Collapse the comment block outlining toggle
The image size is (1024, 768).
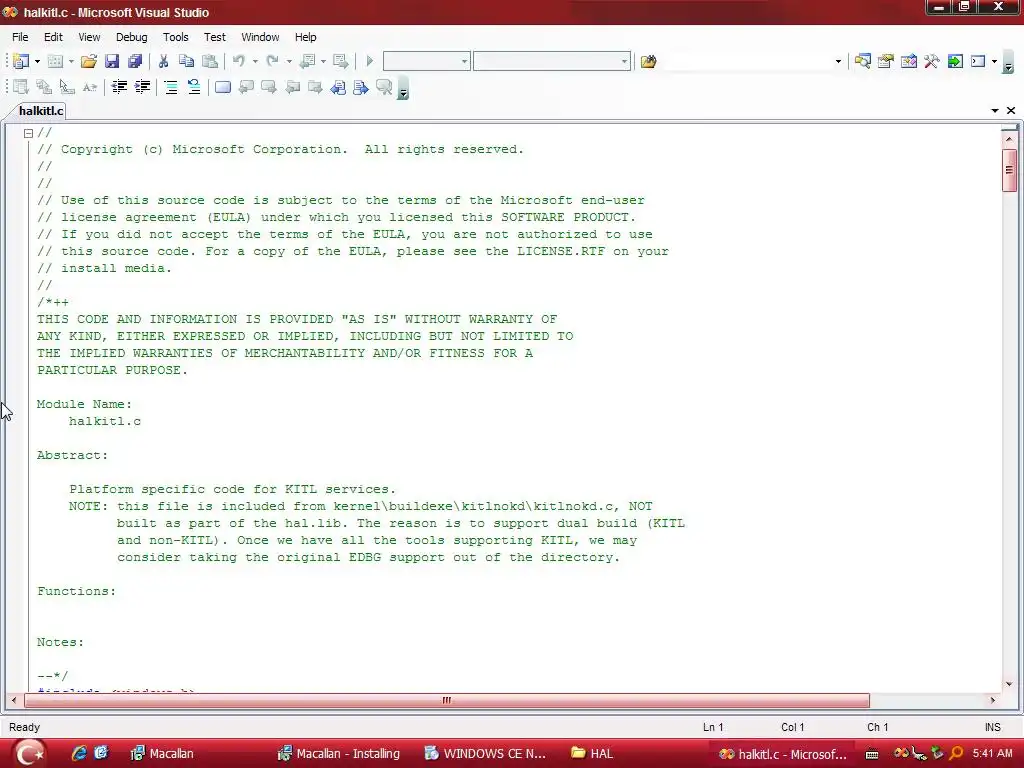(29, 133)
